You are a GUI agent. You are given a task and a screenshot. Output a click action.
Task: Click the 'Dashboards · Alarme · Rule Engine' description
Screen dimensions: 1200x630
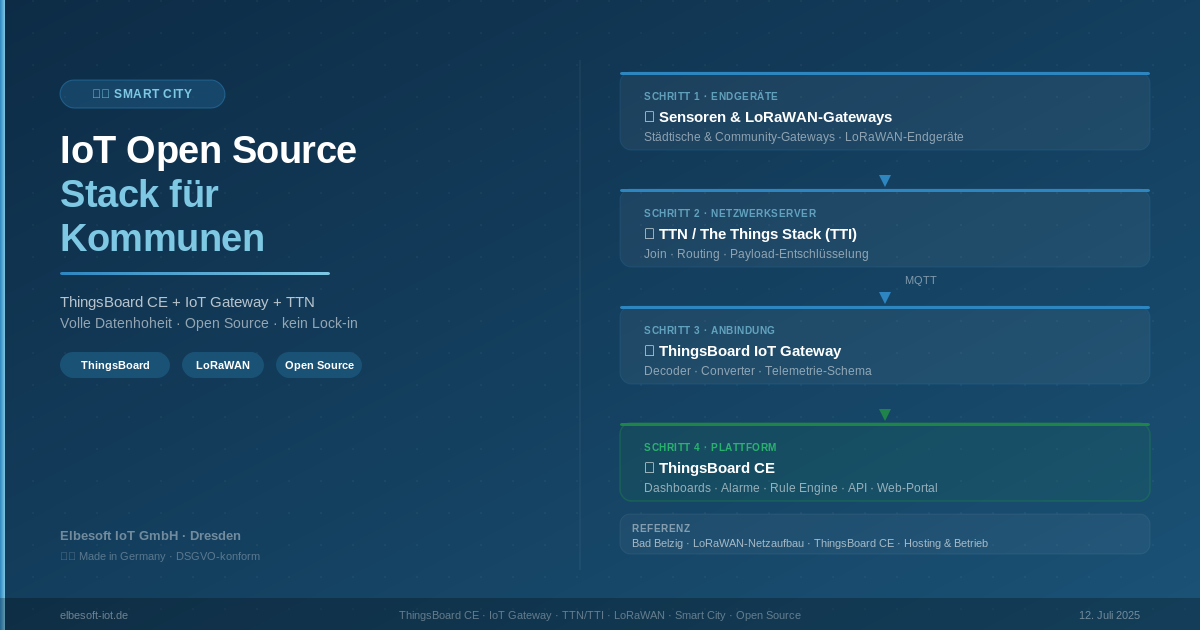(x=791, y=488)
